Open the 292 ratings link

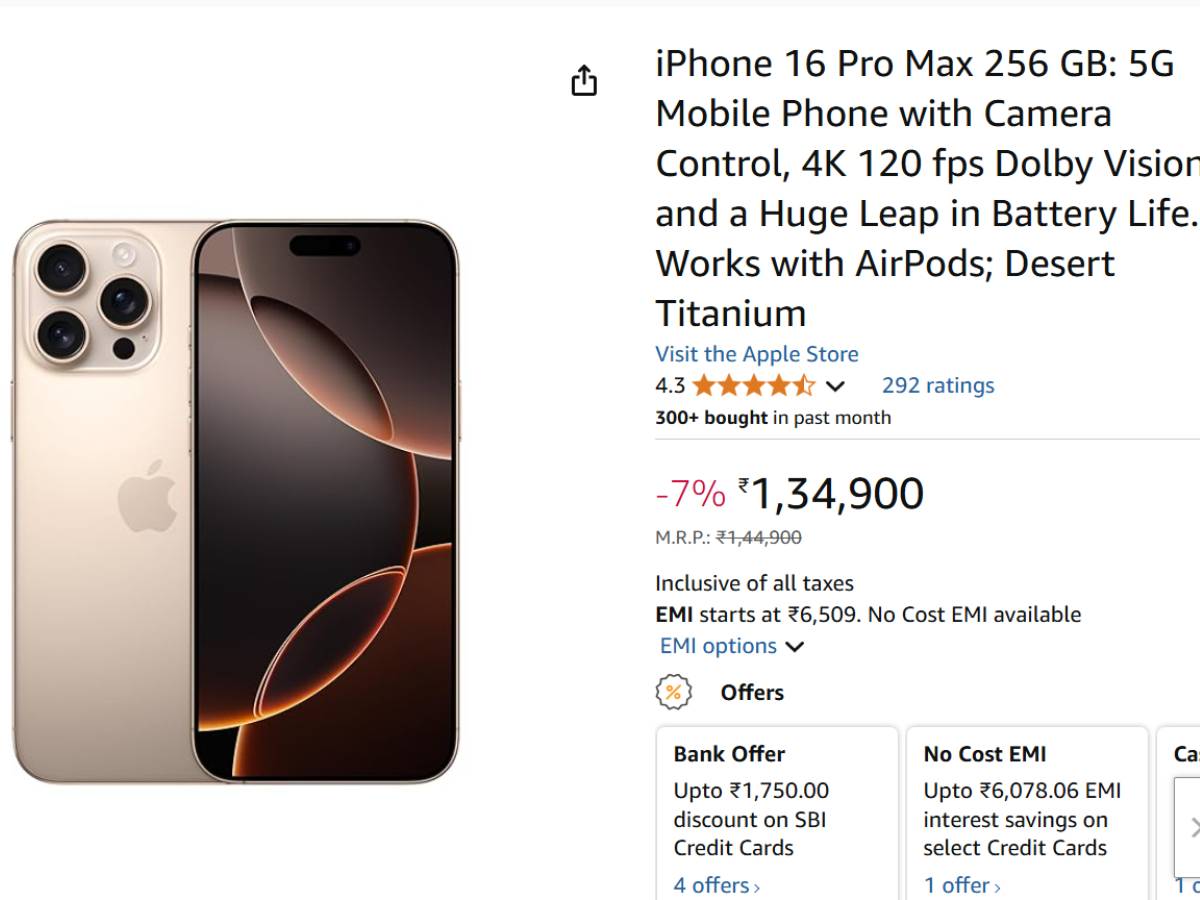937,386
